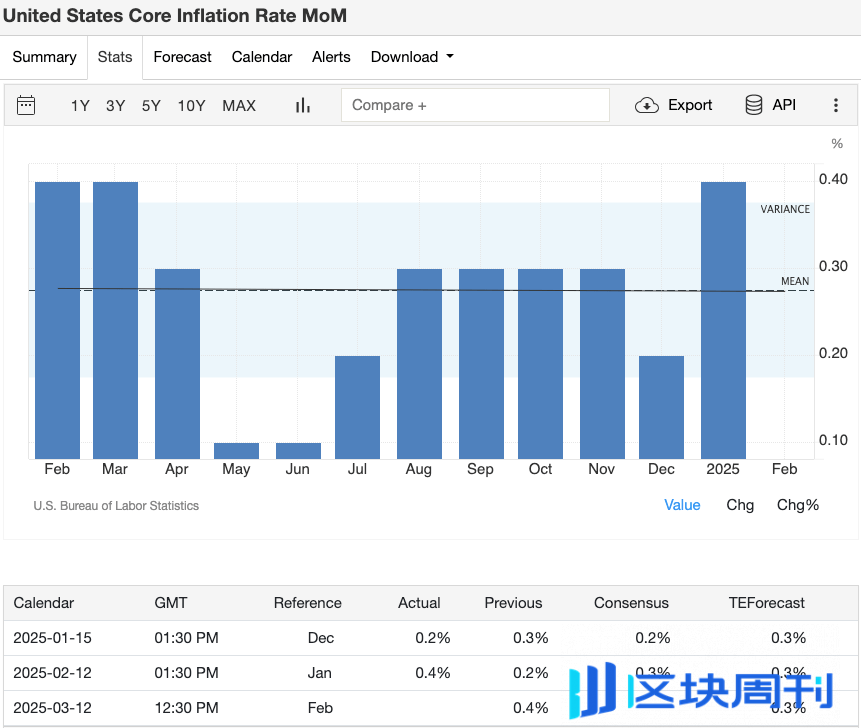Open the Calendar tab

[262, 57]
